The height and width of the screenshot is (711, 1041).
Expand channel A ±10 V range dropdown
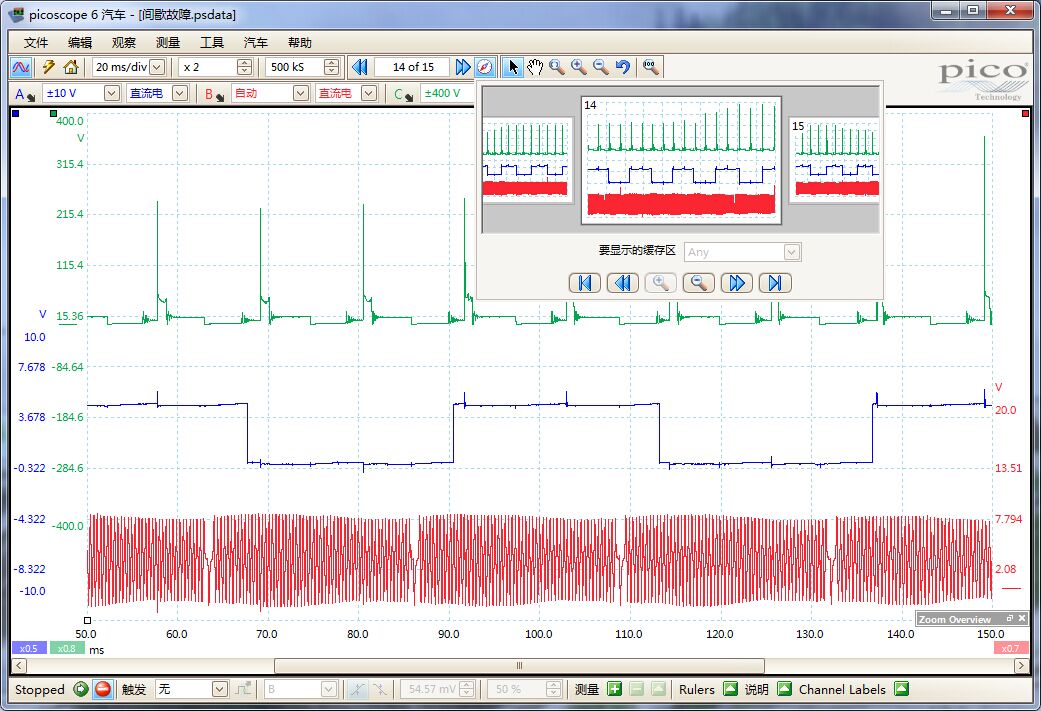click(110, 93)
